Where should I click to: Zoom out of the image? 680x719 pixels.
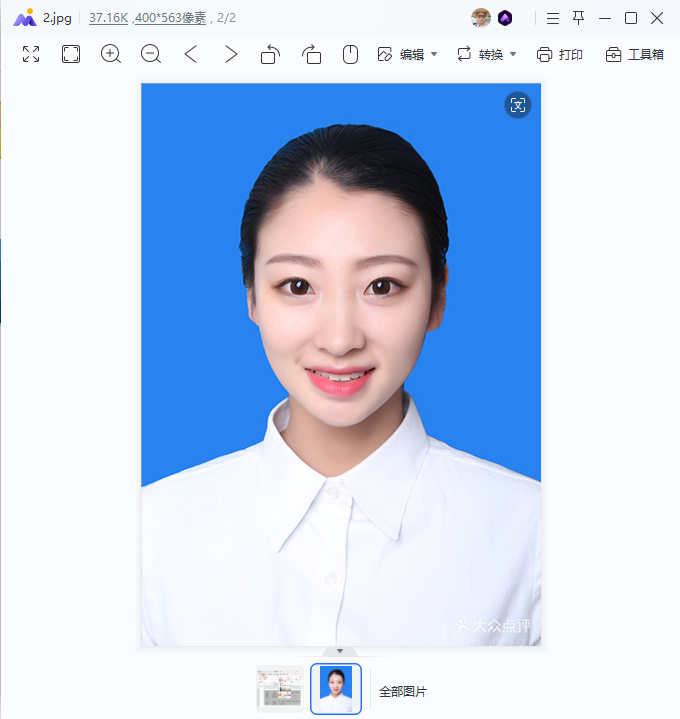(151, 54)
